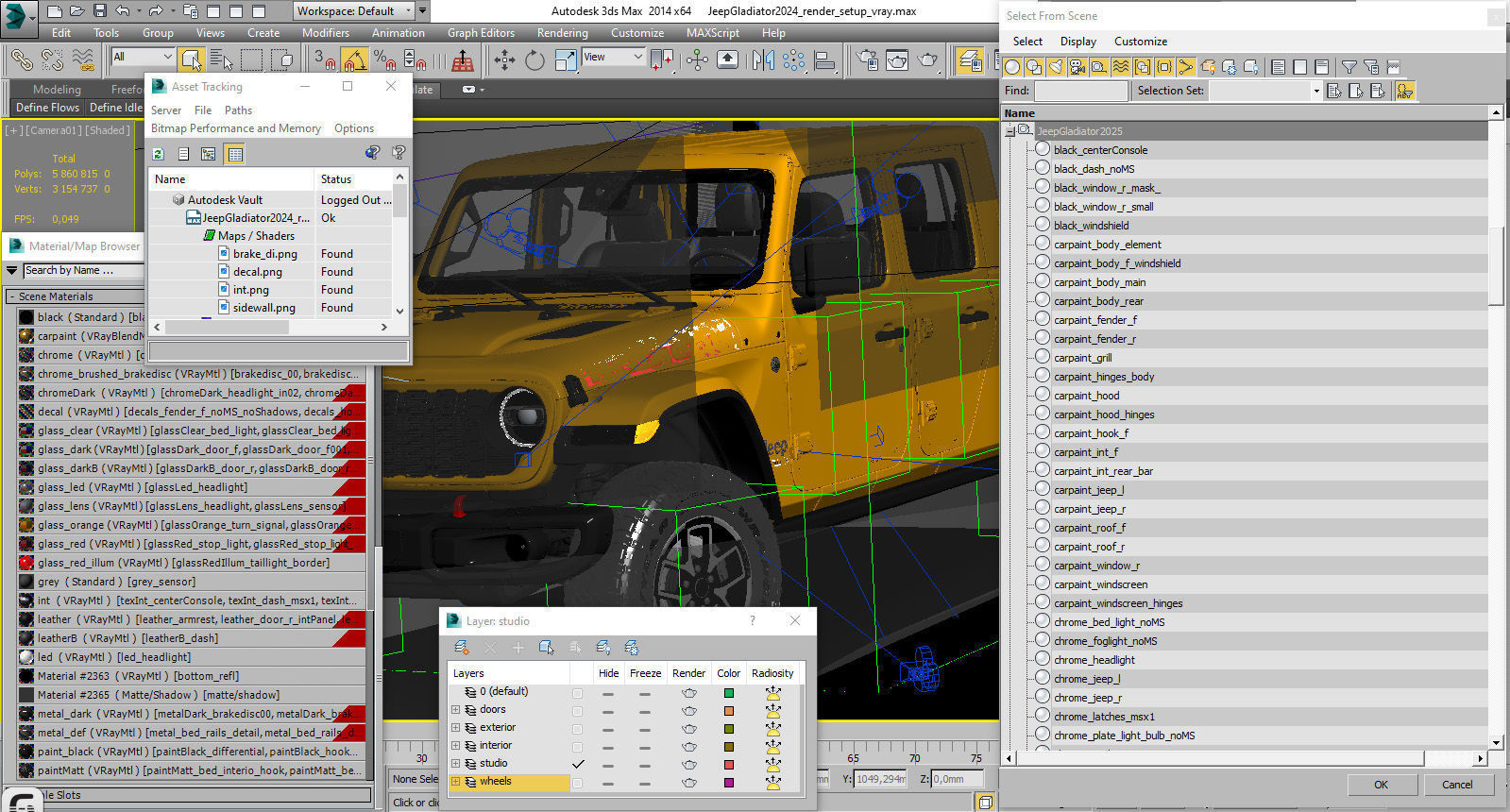Collapse the JeepGladiator2025 tree node
This screenshot has height=812, width=1510.
coord(1010,130)
